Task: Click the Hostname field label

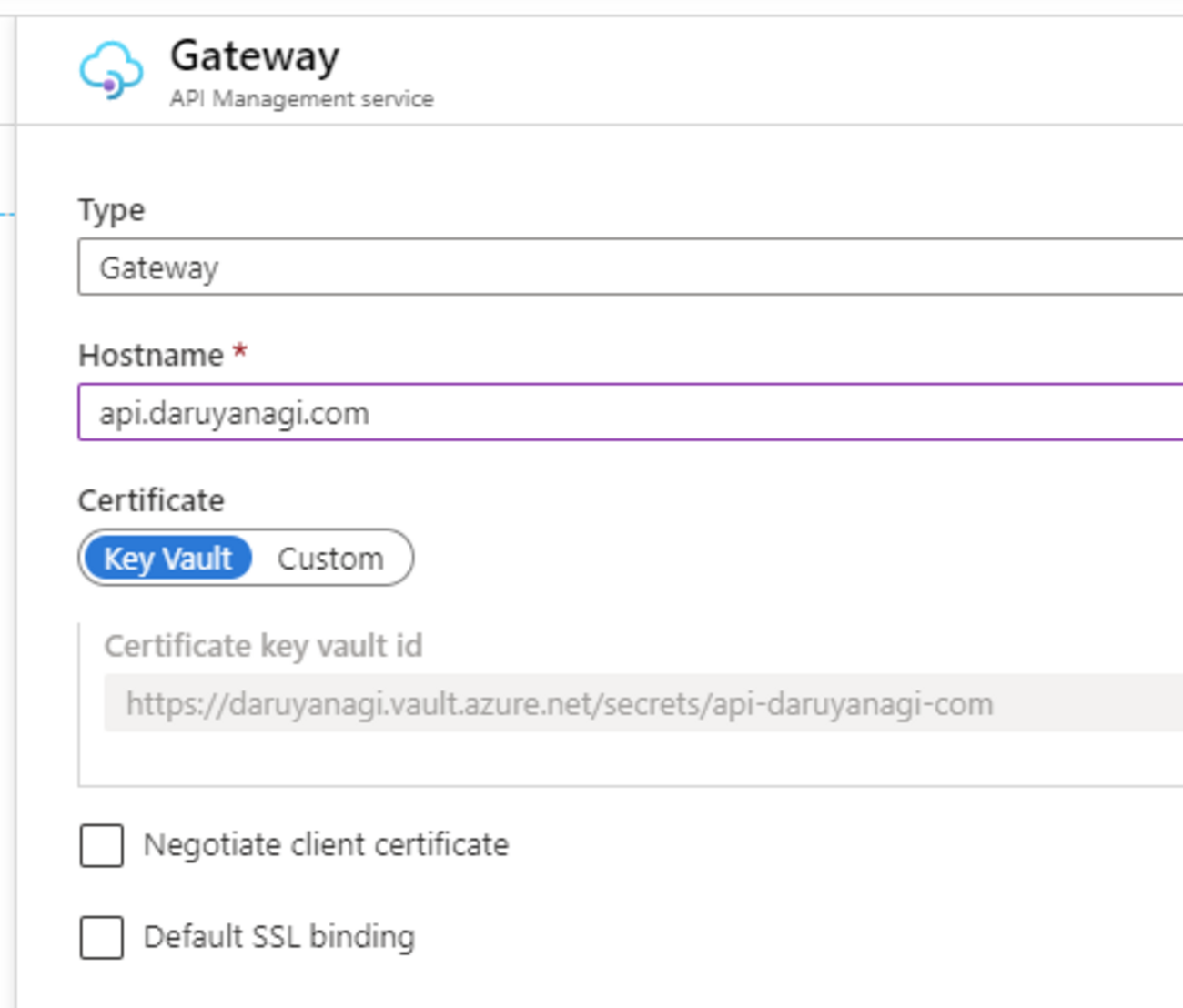Action: click(151, 355)
